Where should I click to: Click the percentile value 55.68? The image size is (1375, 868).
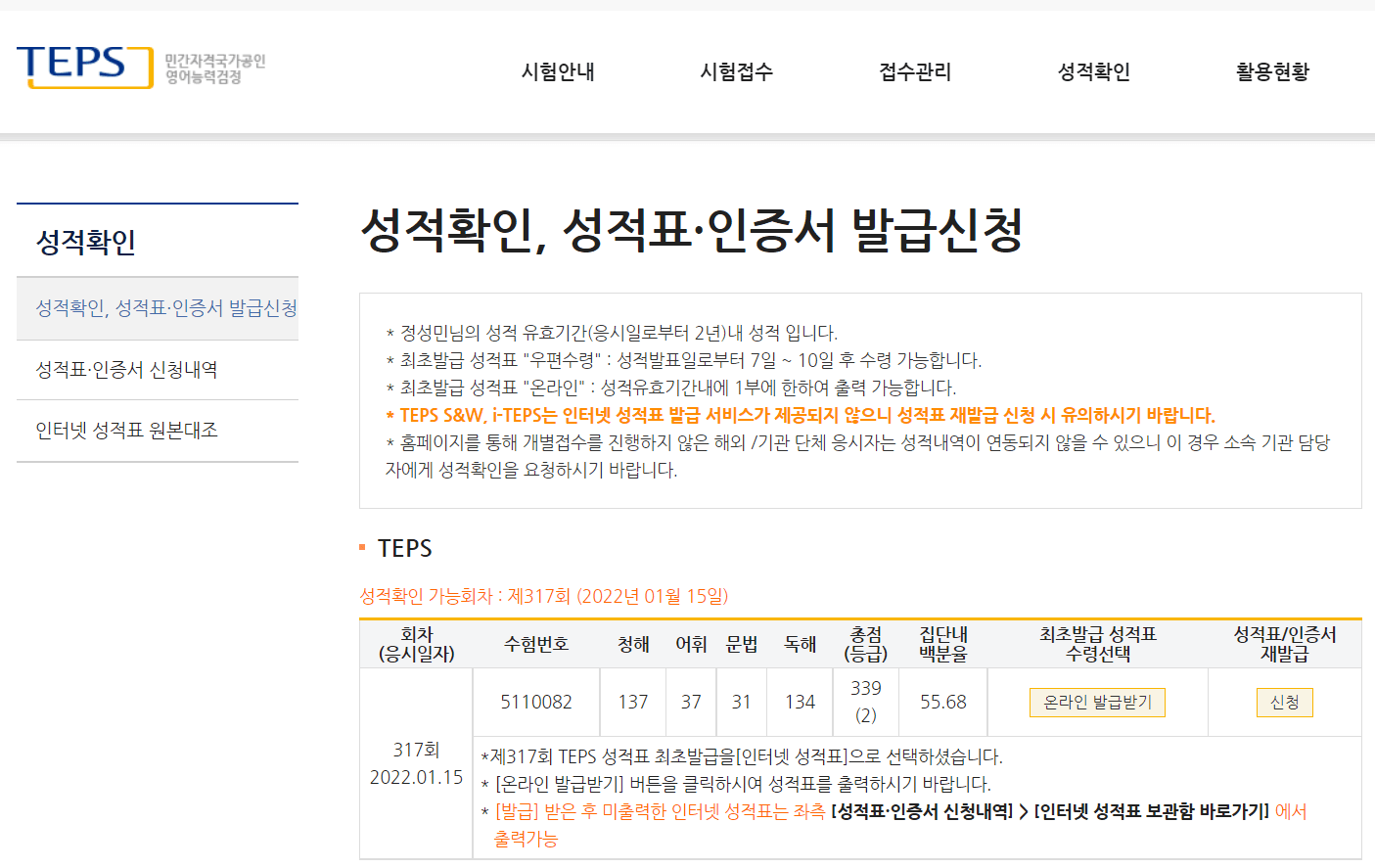pos(943,702)
